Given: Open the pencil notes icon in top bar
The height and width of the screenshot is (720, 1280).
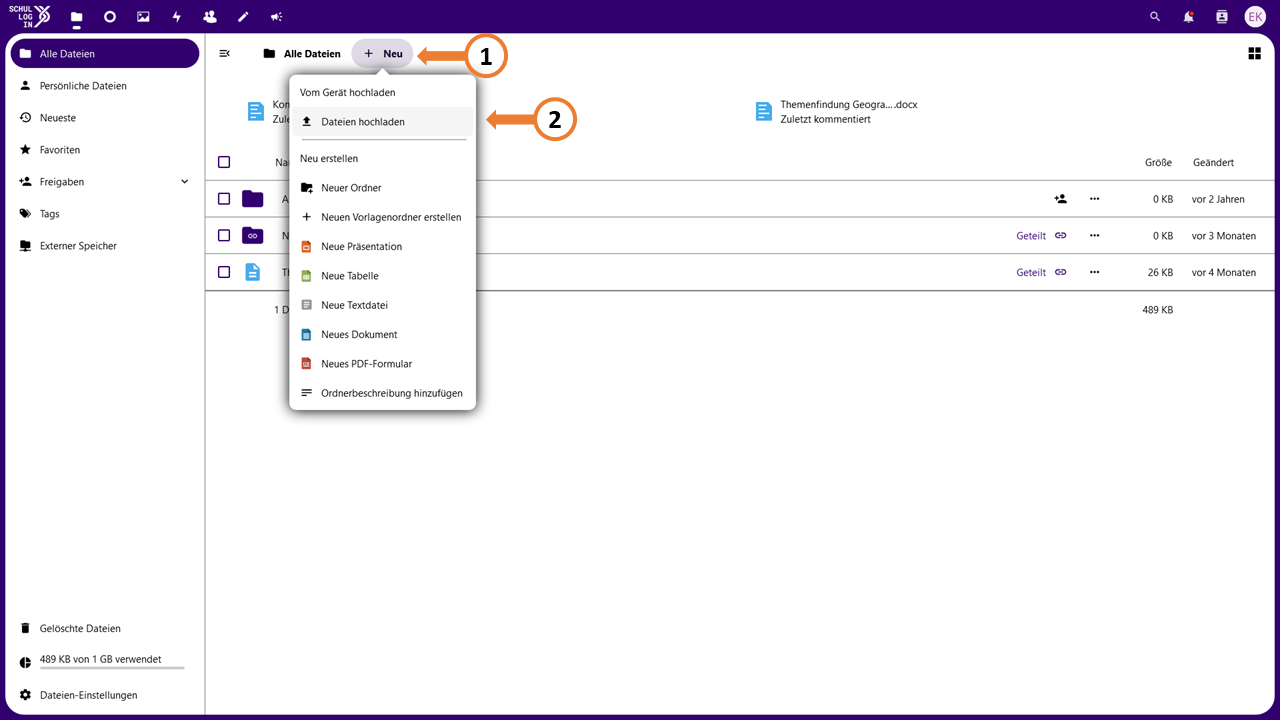Looking at the screenshot, I should (243, 17).
